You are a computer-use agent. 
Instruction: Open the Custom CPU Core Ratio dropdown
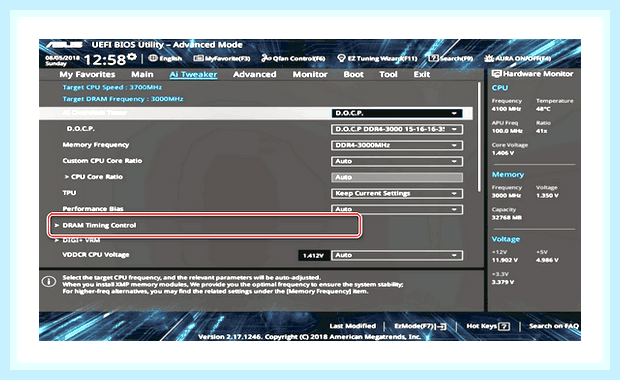point(397,161)
